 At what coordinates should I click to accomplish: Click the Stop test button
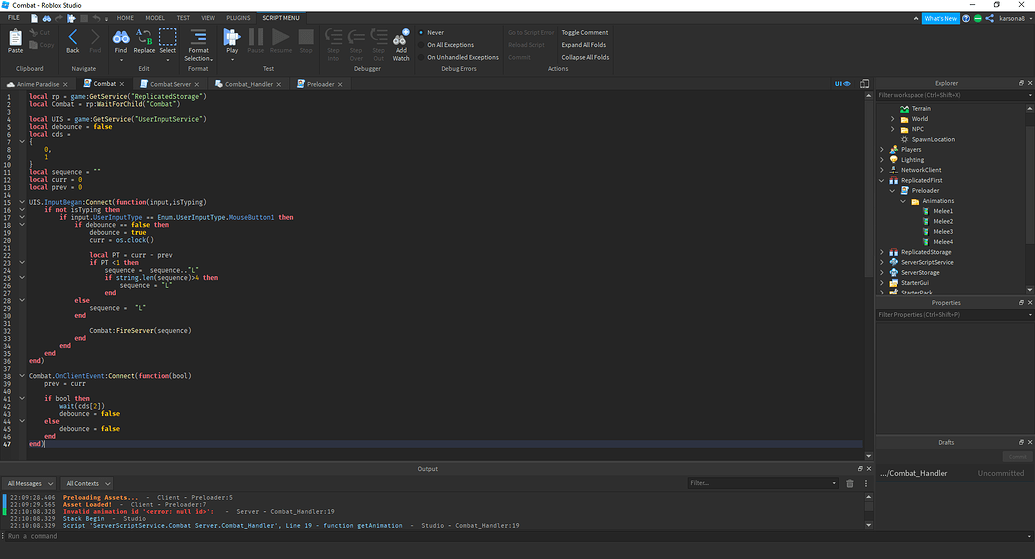[306, 36]
